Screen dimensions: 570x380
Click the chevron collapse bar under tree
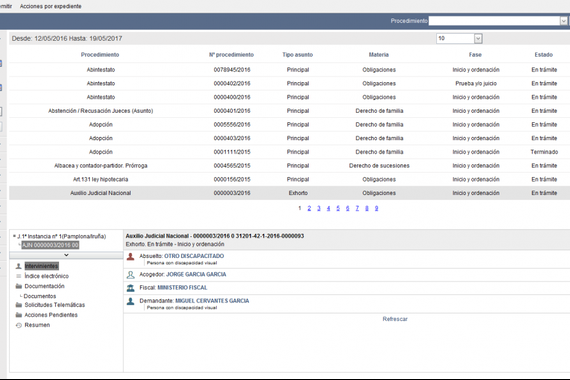click(66, 255)
